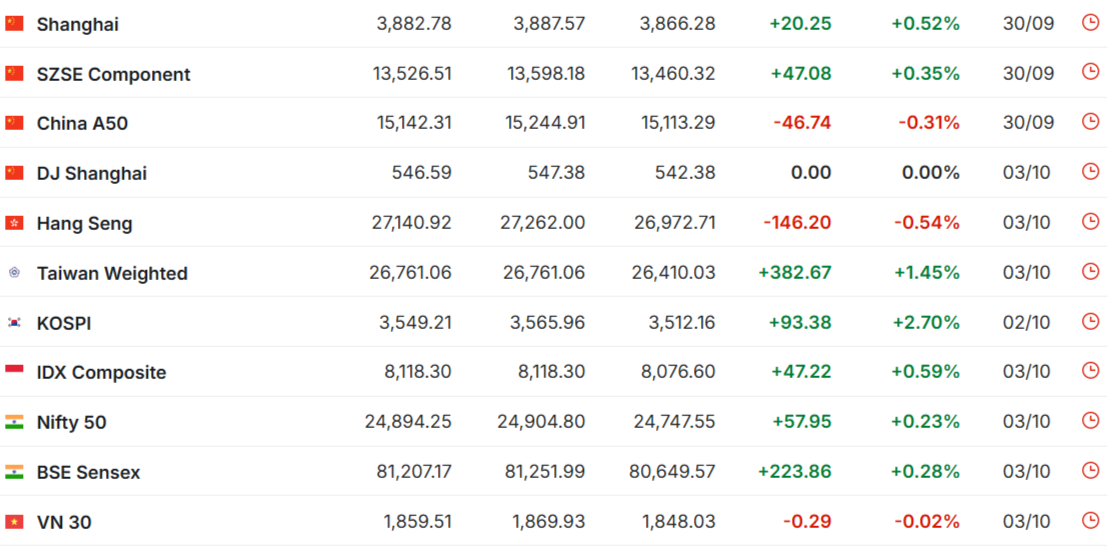
Task: Click the clock icon for SZSE Component
Action: [x=1090, y=72]
